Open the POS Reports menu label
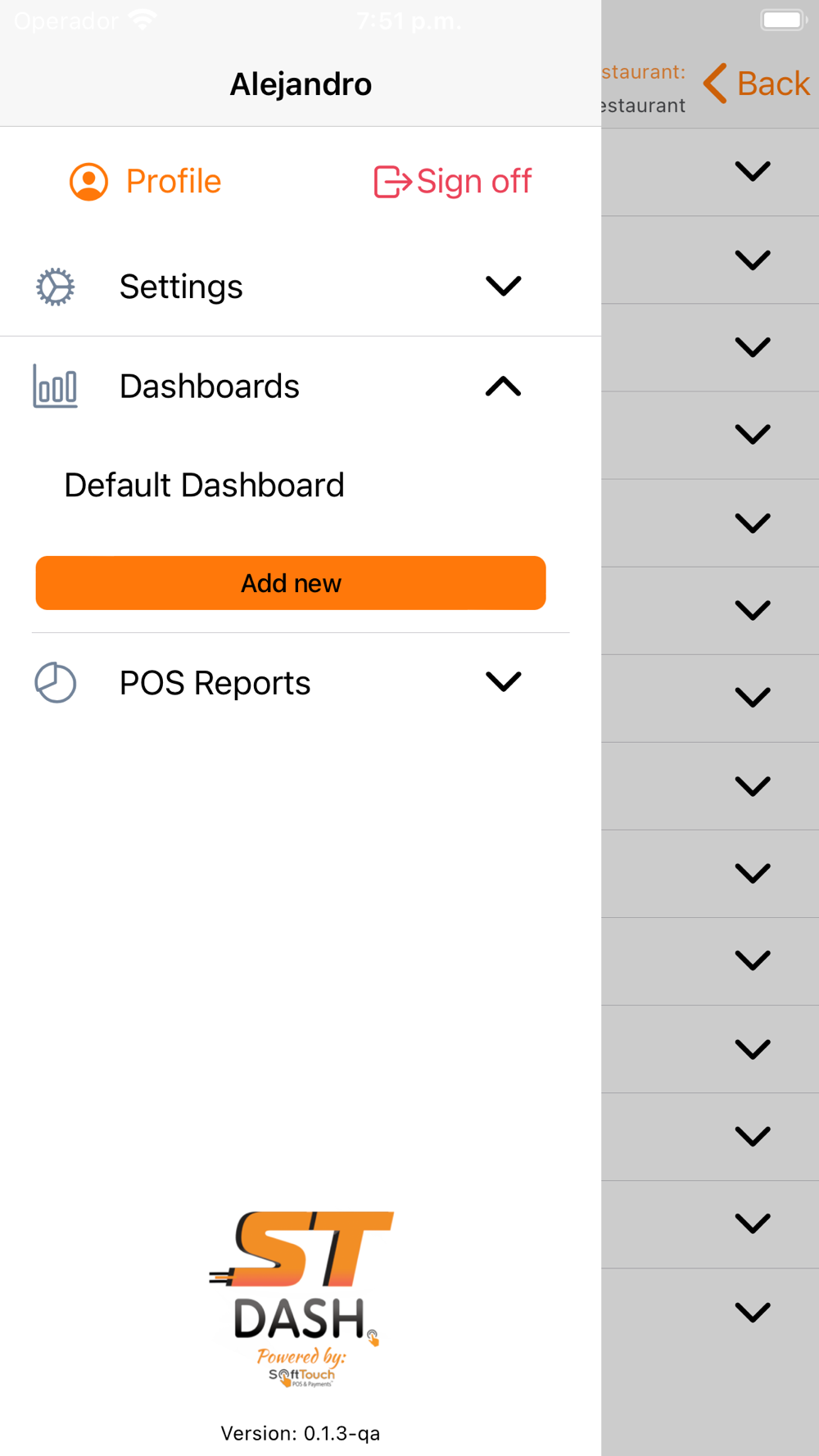The image size is (819, 1456). click(x=215, y=683)
